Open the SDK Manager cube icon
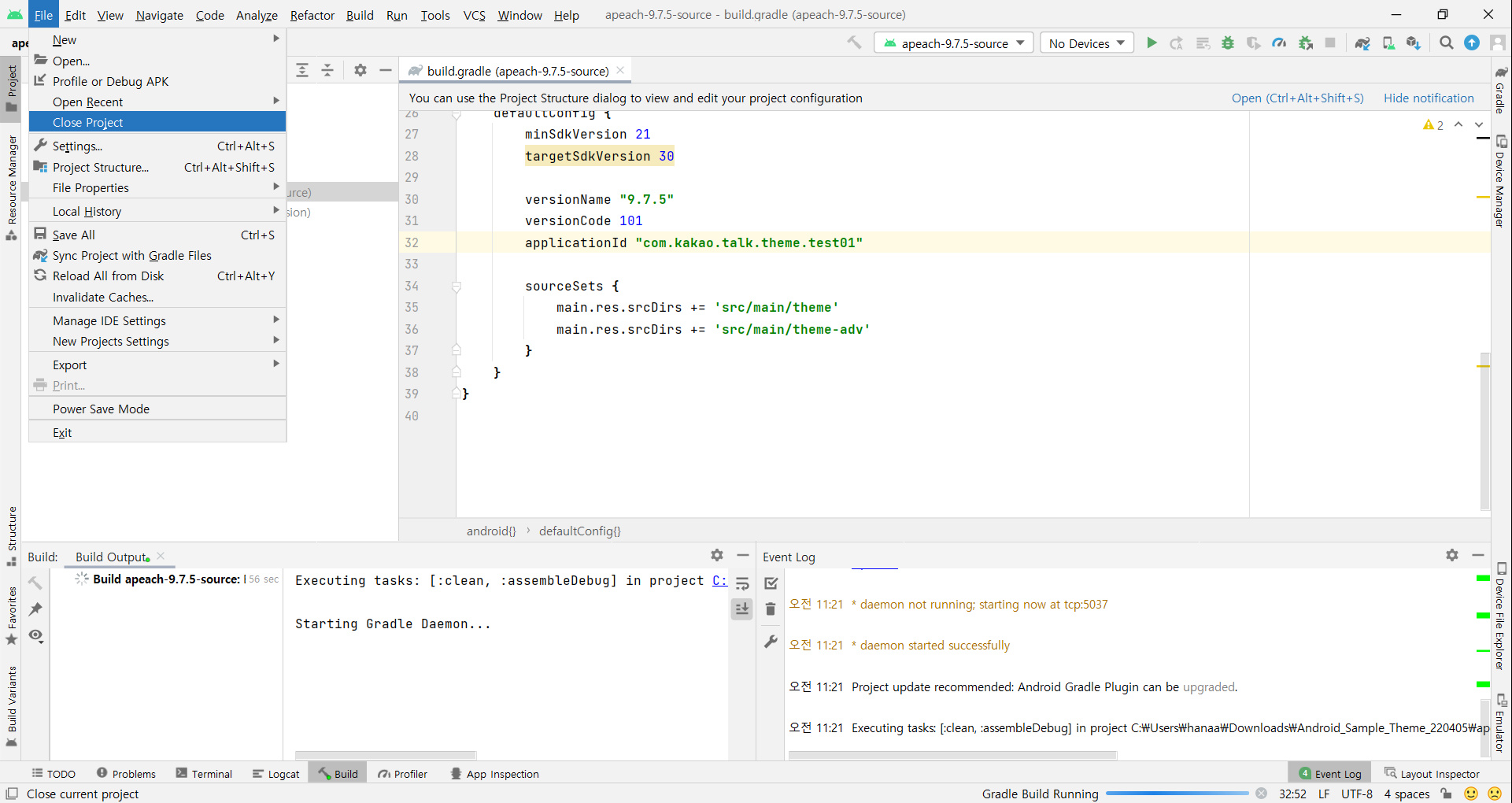This screenshot has width=1512, height=803. coord(1414,43)
